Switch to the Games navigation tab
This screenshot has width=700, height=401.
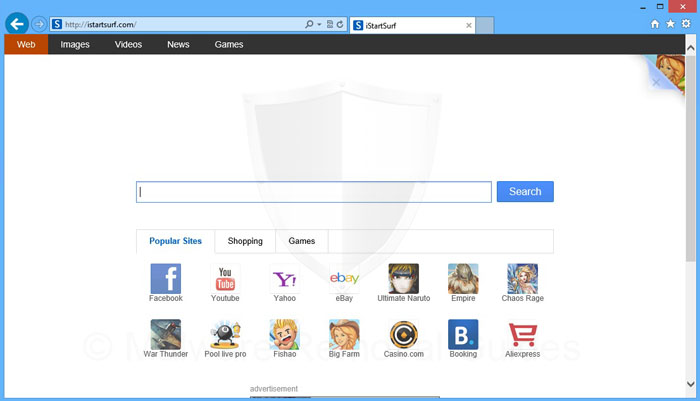pos(229,44)
